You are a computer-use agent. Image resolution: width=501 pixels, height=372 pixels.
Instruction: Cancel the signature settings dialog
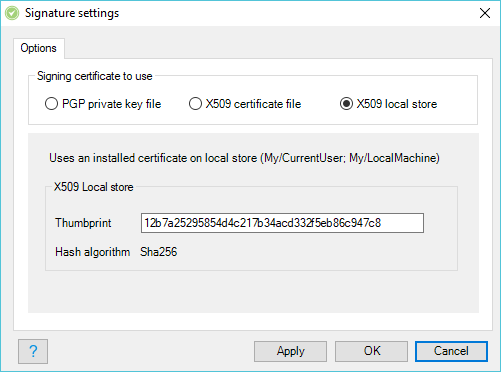451,351
